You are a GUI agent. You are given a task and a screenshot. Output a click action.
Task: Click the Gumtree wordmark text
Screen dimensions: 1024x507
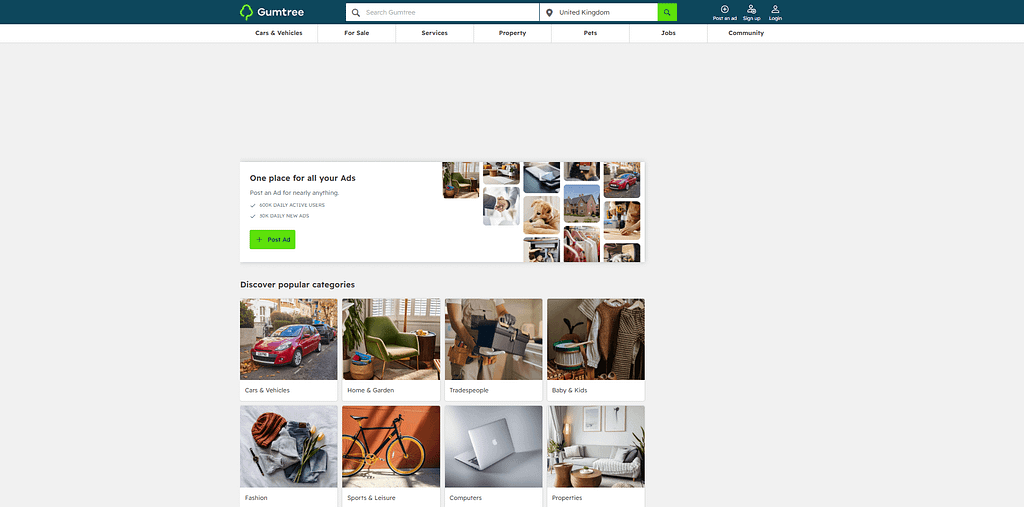coord(280,12)
